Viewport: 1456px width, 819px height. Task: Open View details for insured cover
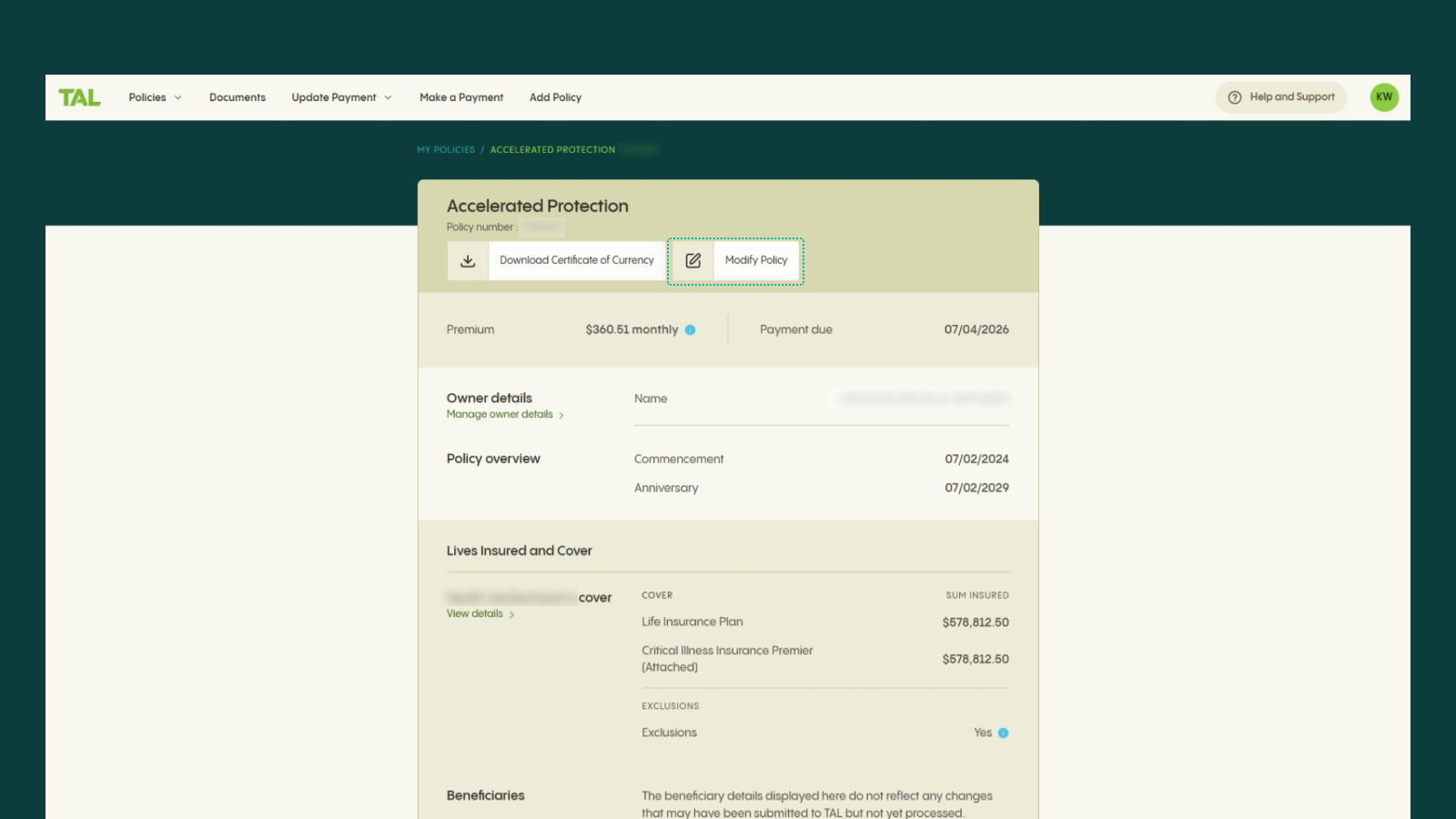tap(480, 614)
